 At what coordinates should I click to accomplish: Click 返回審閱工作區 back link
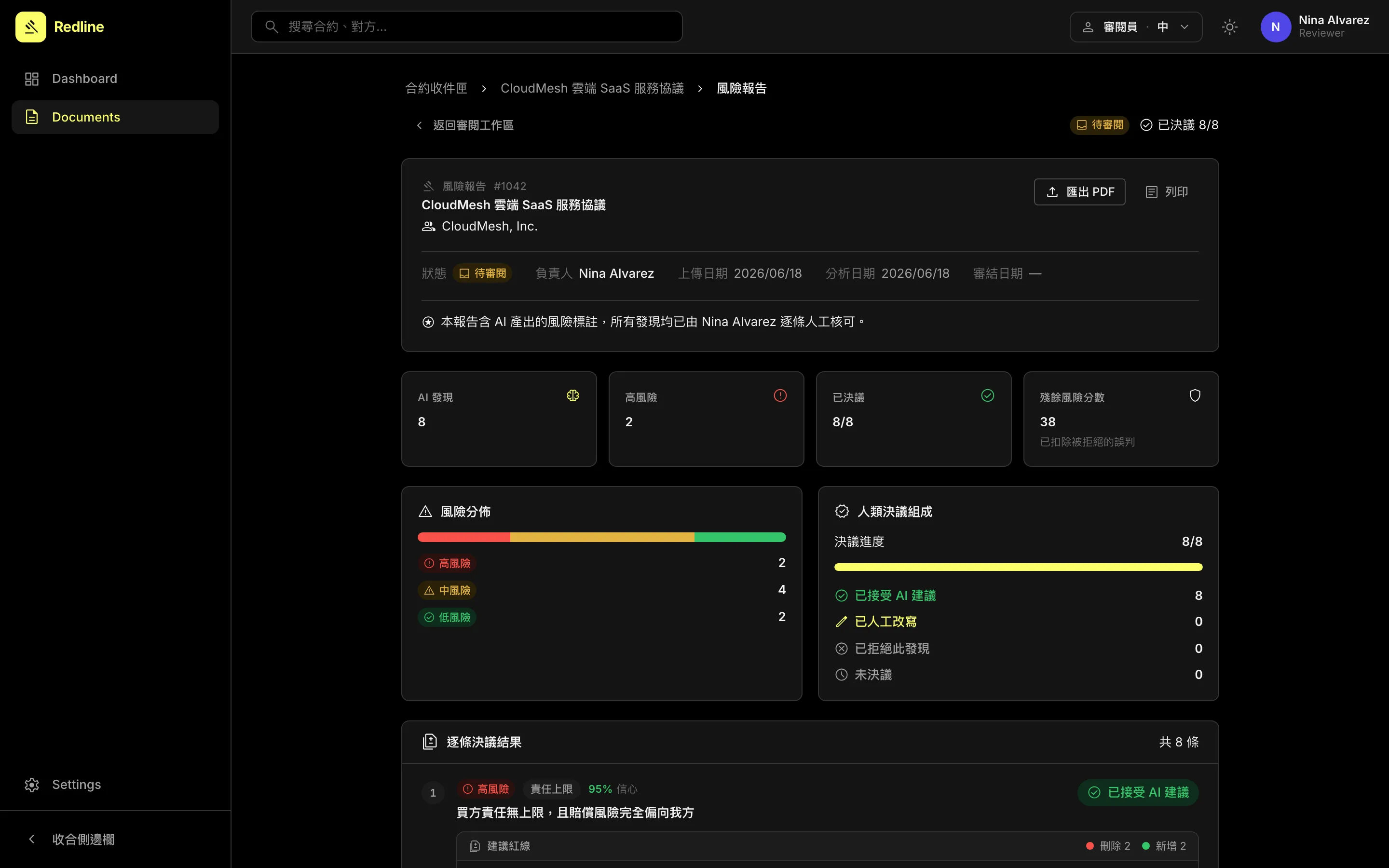click(x=466, y=125)
